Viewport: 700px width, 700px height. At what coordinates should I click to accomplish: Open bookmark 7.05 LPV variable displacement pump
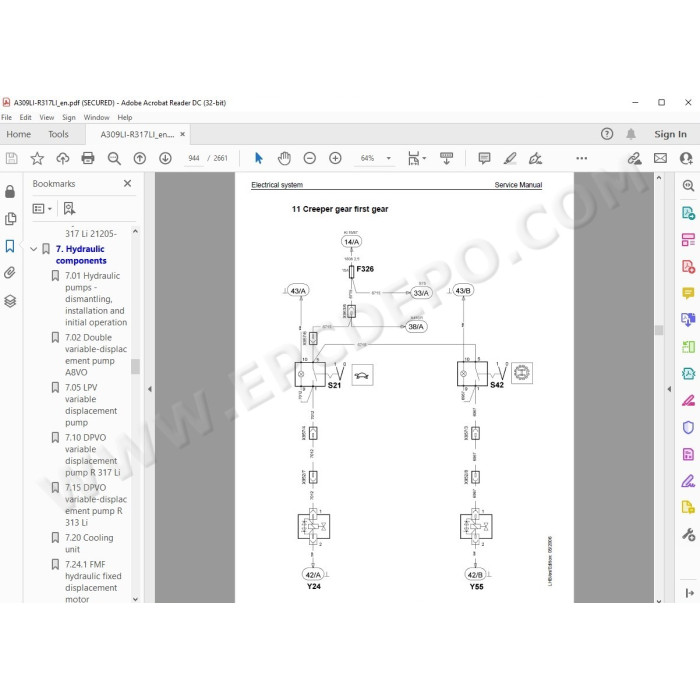pyautogui.click(x=91, y=404)
